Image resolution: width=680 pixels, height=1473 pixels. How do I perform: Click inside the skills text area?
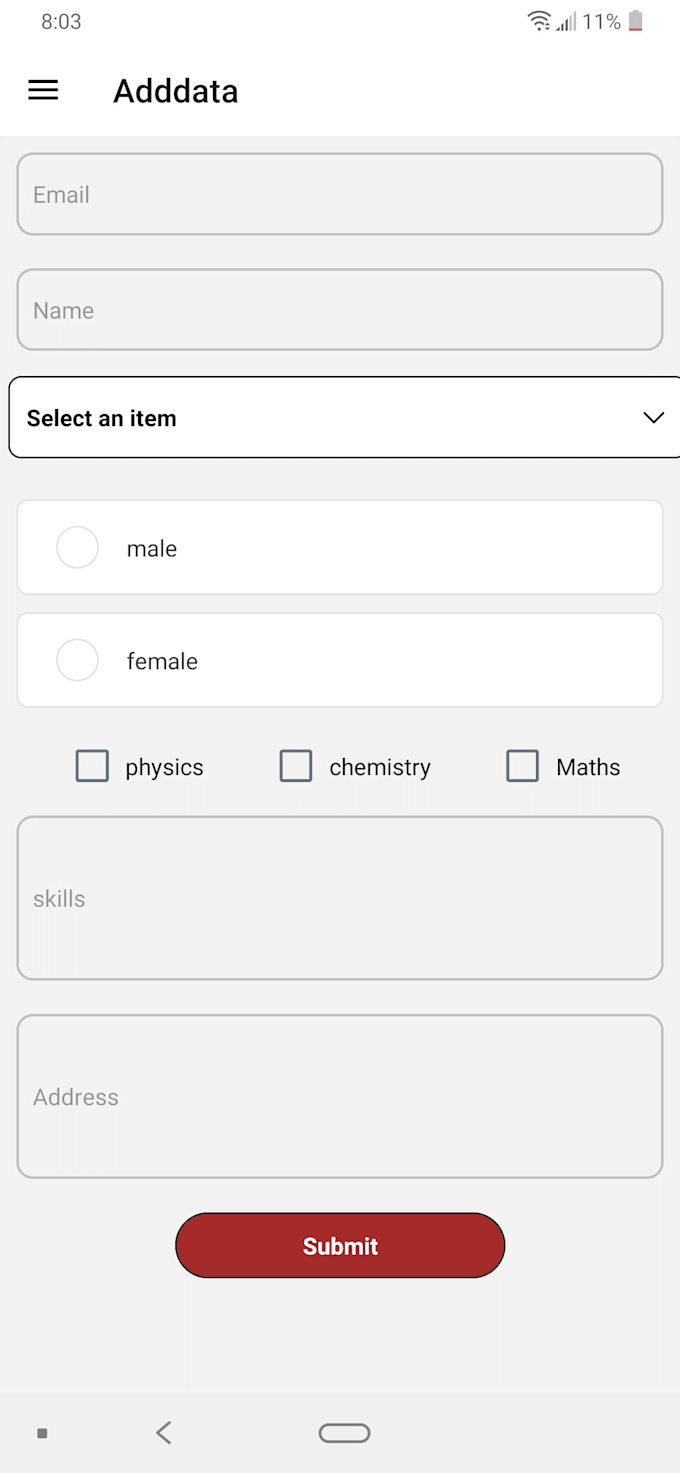[x=340, y=898]
